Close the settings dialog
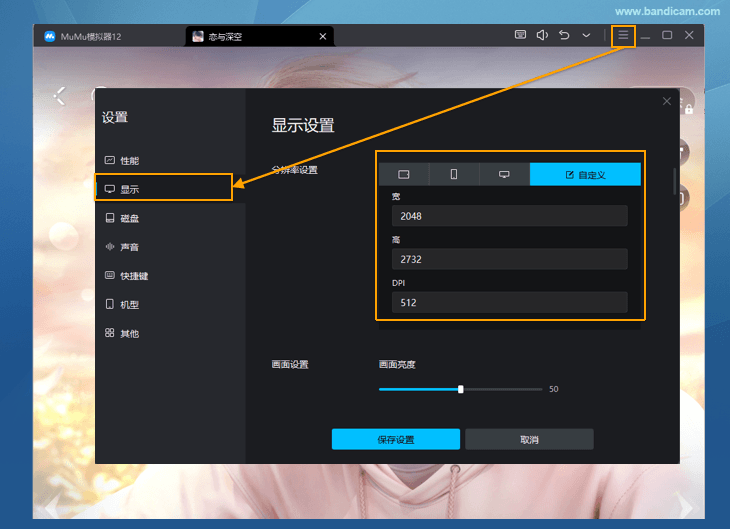The width and height of the screenshot is (730, 529). pyautogui.click(x=667, y=101)
